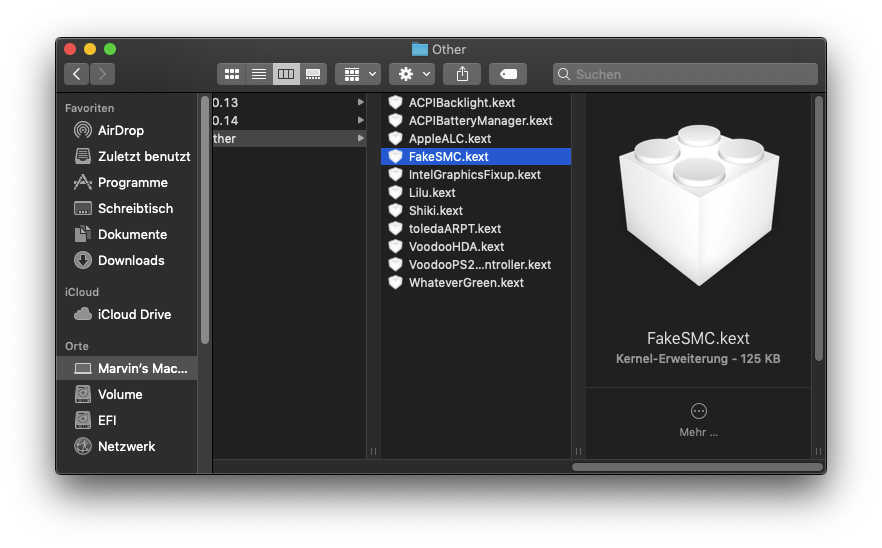The image size is (882, 548).
Task: Click the Other folder icon in title bar
Action: click(420, 50)
